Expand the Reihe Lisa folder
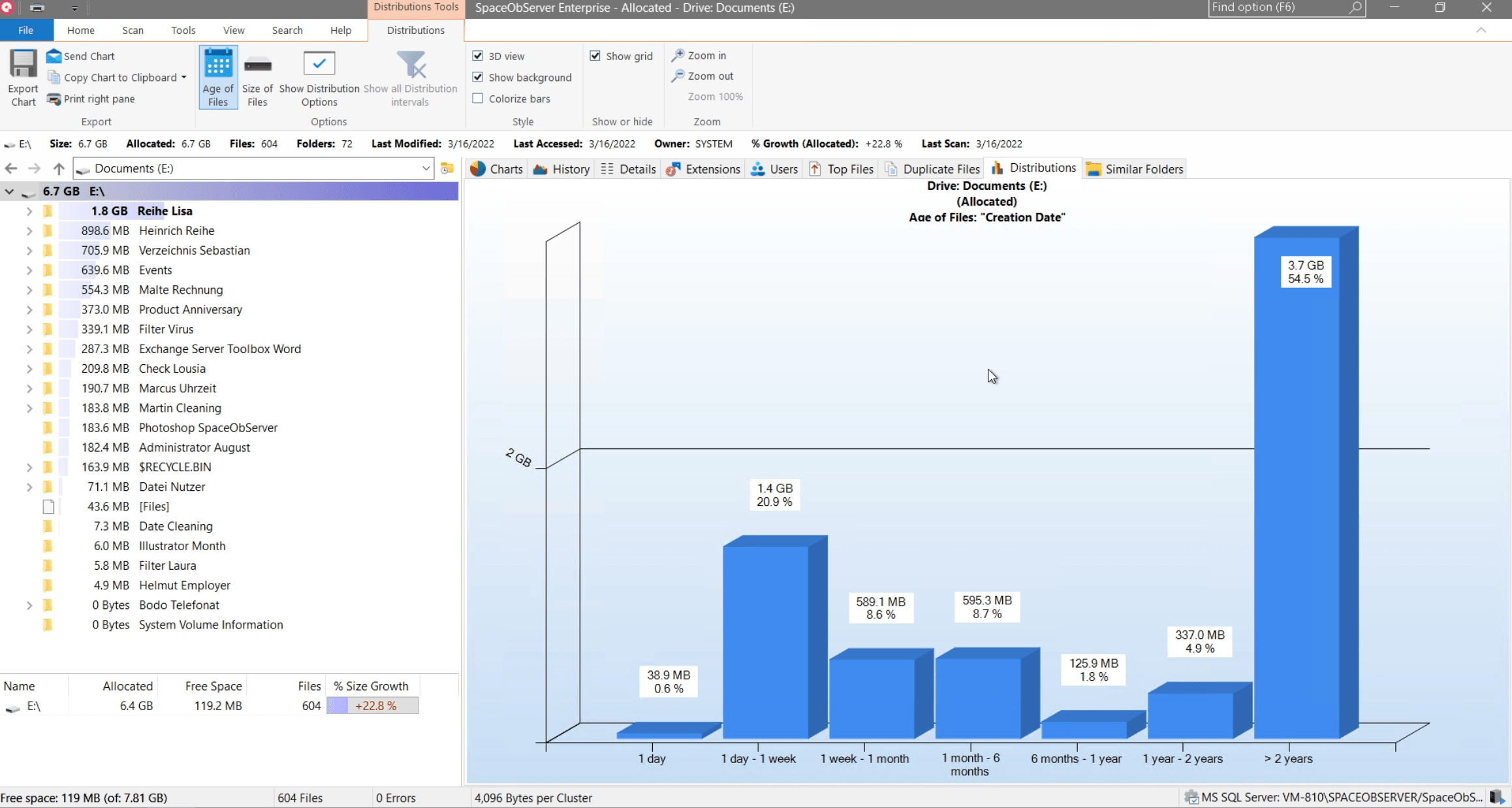This screenshot has height=808, width=1512. coord(29,211)
